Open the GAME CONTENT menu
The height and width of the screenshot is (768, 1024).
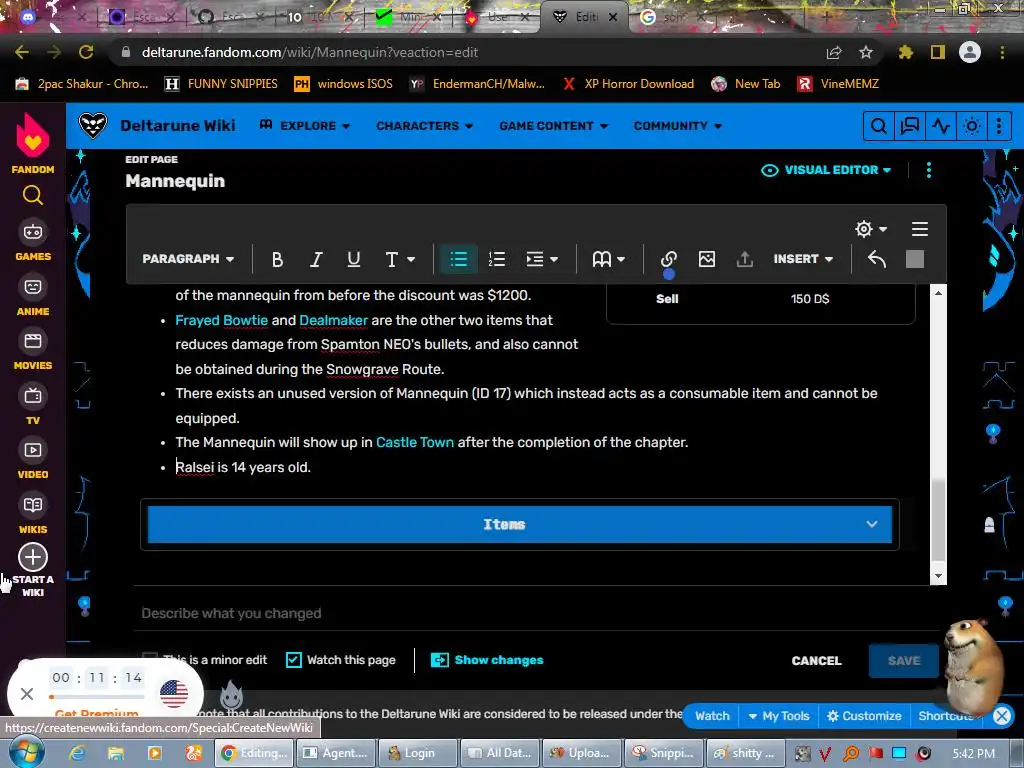[553, 125]
